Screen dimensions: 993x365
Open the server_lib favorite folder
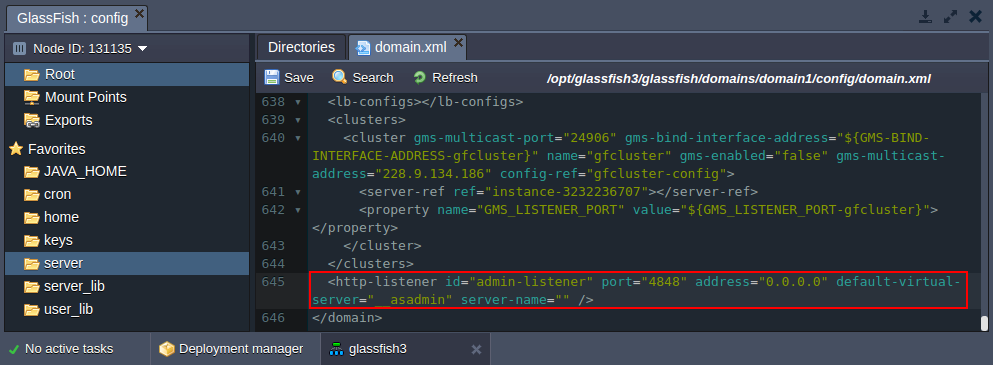coord(127,286)
